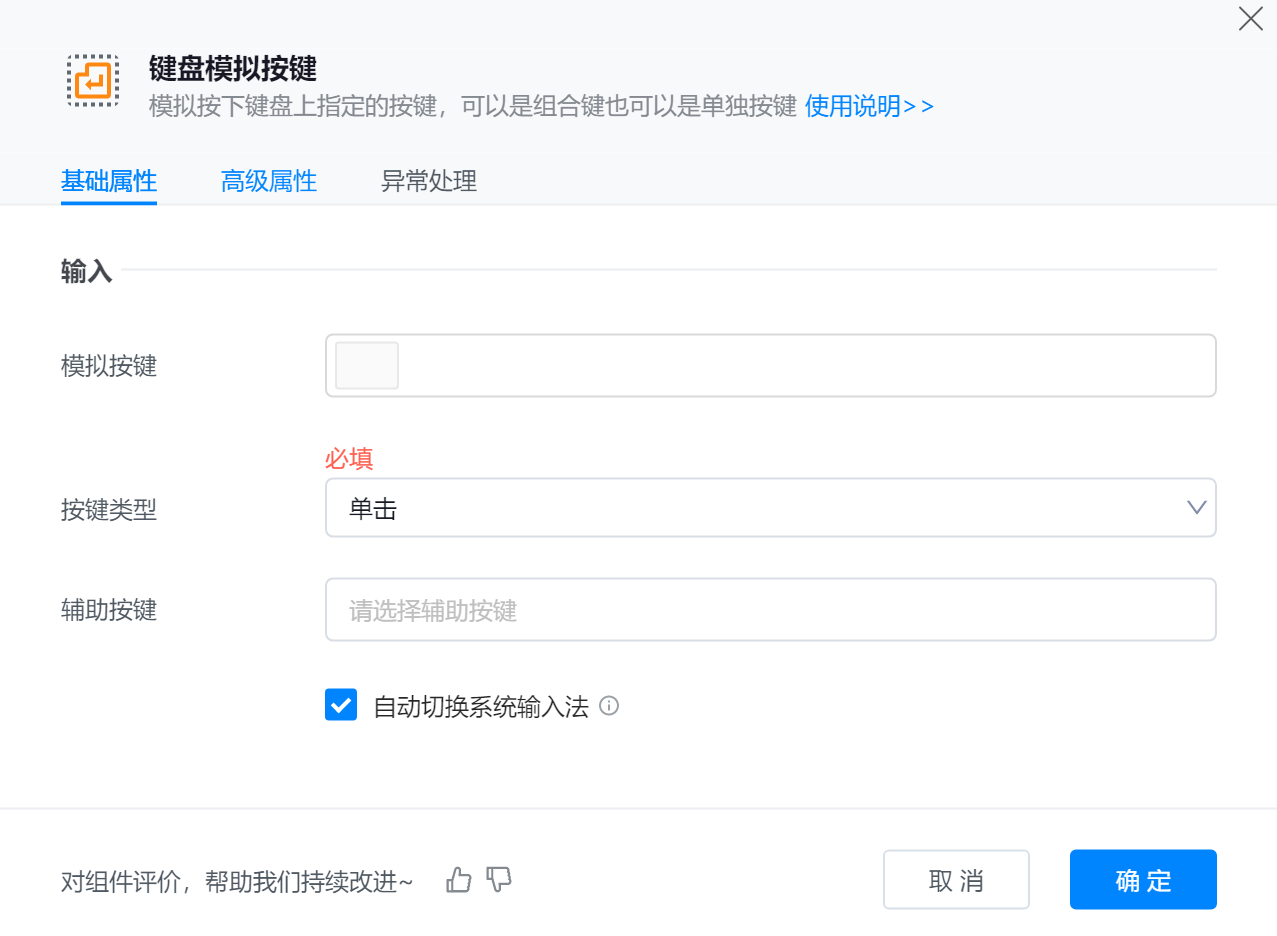Viewport: 1277px width, 936px height.
Task: Click the 输入 section header
Action: point(87,271)
